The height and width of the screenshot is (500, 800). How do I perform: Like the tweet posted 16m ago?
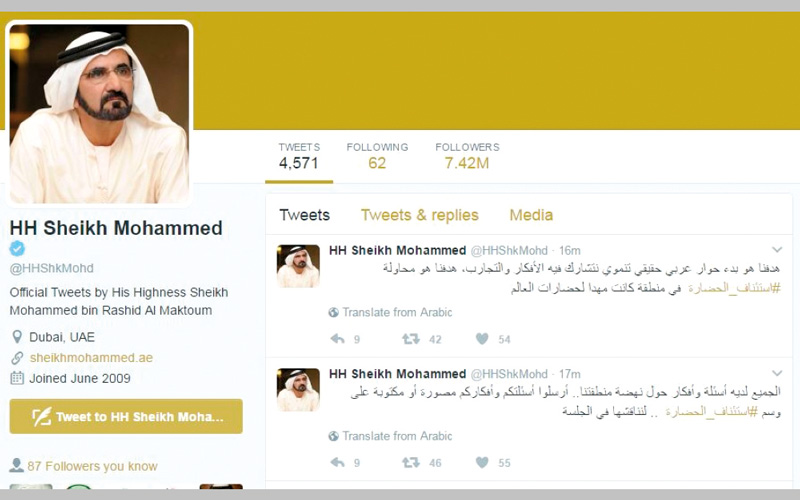[482, 339]
